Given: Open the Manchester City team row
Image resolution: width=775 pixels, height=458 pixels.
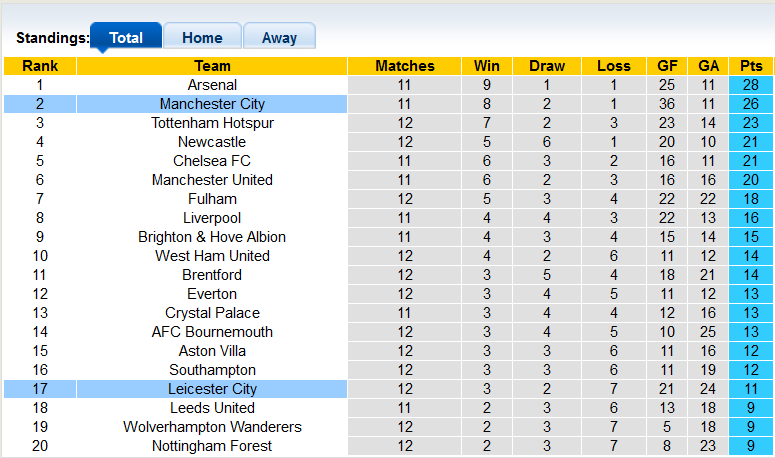Looking at the screenshot, I should pos(212,104).
